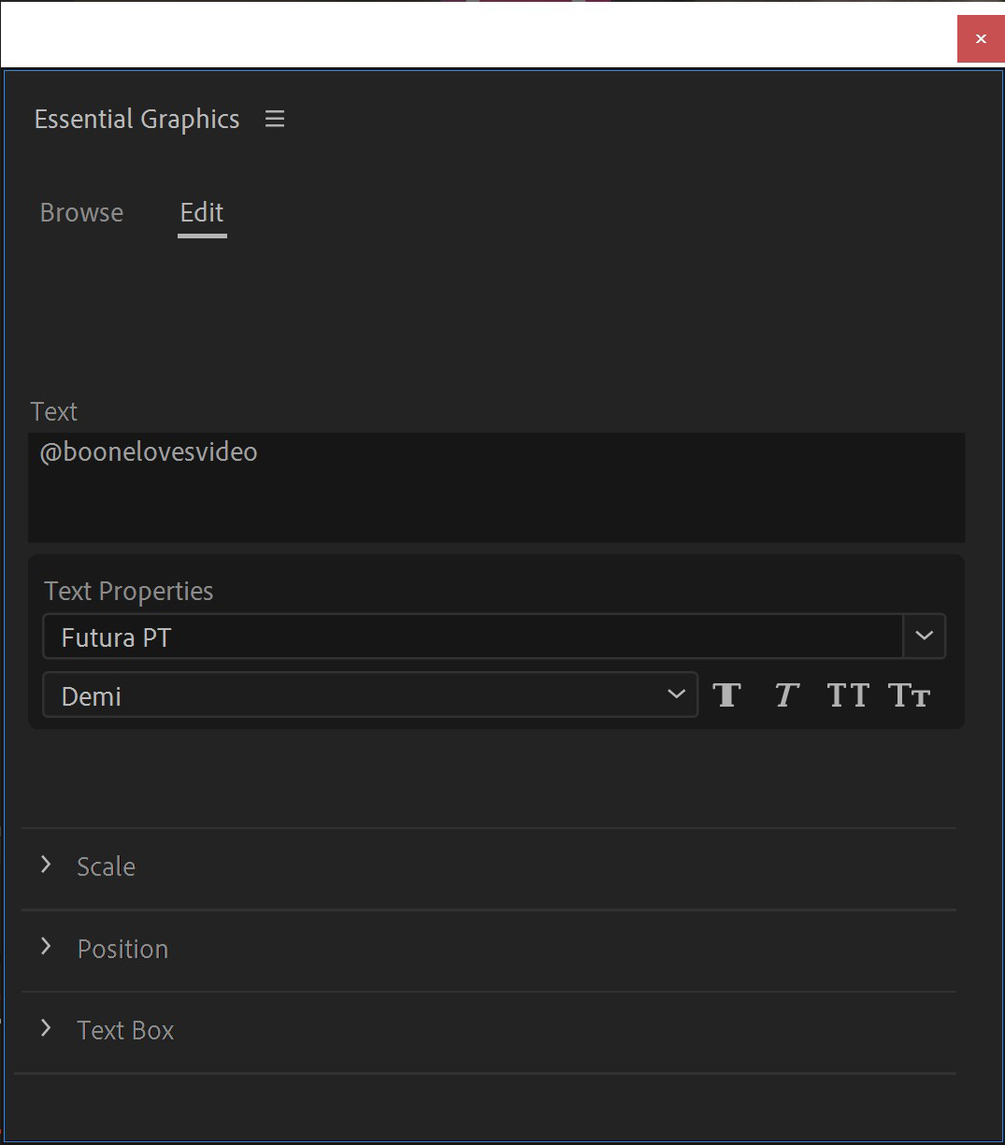Click the Position section label
Image resolution: width=1005 pixels, height=1145 pixels.
(123, 948)
